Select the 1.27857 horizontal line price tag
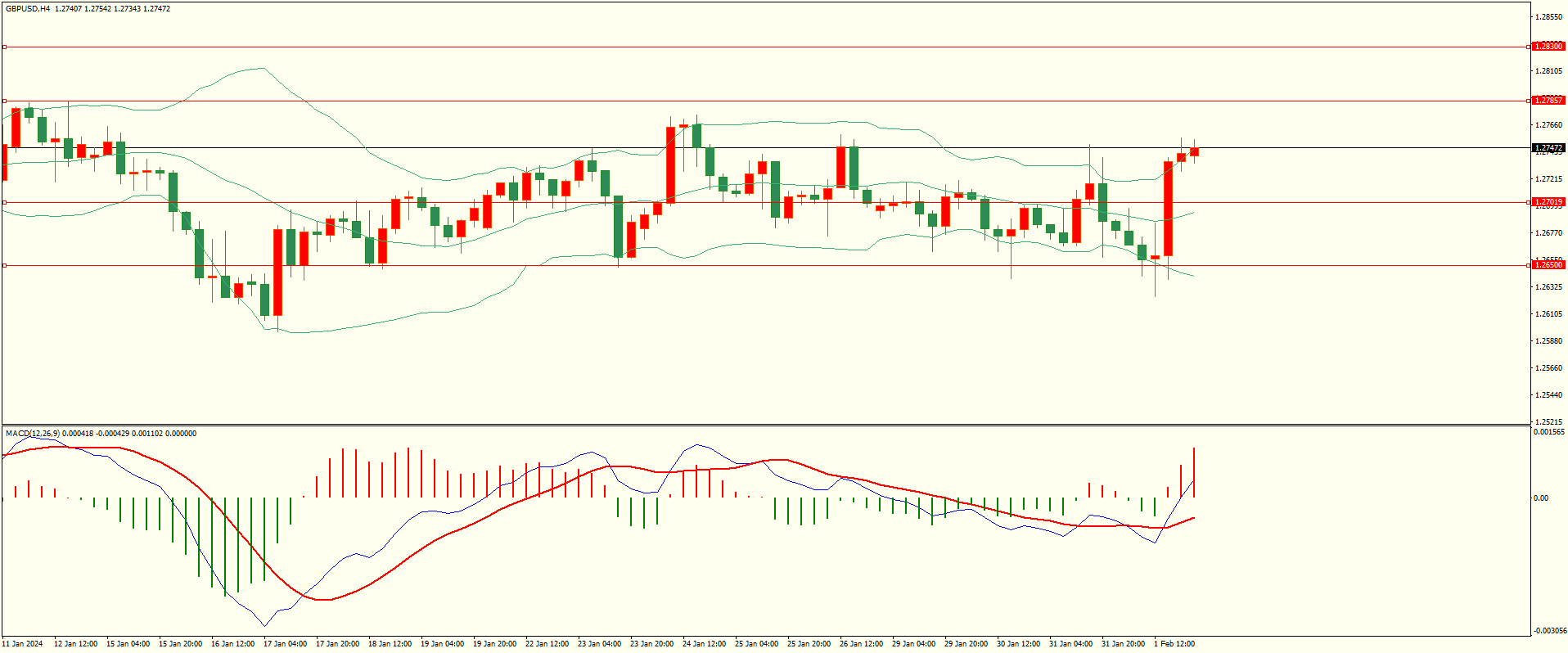The width and height of the screenshot is (1568, 653). coord(1548,101)
